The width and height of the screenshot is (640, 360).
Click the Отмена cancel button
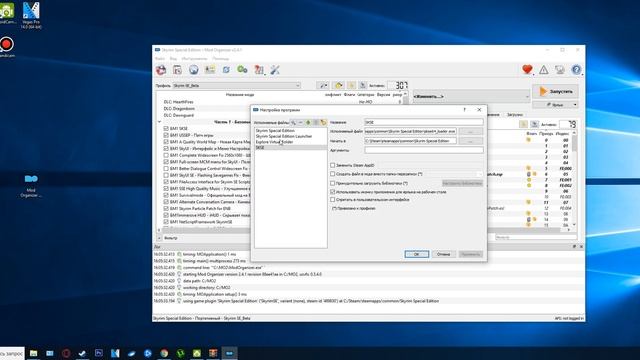(x=443, y=254)
